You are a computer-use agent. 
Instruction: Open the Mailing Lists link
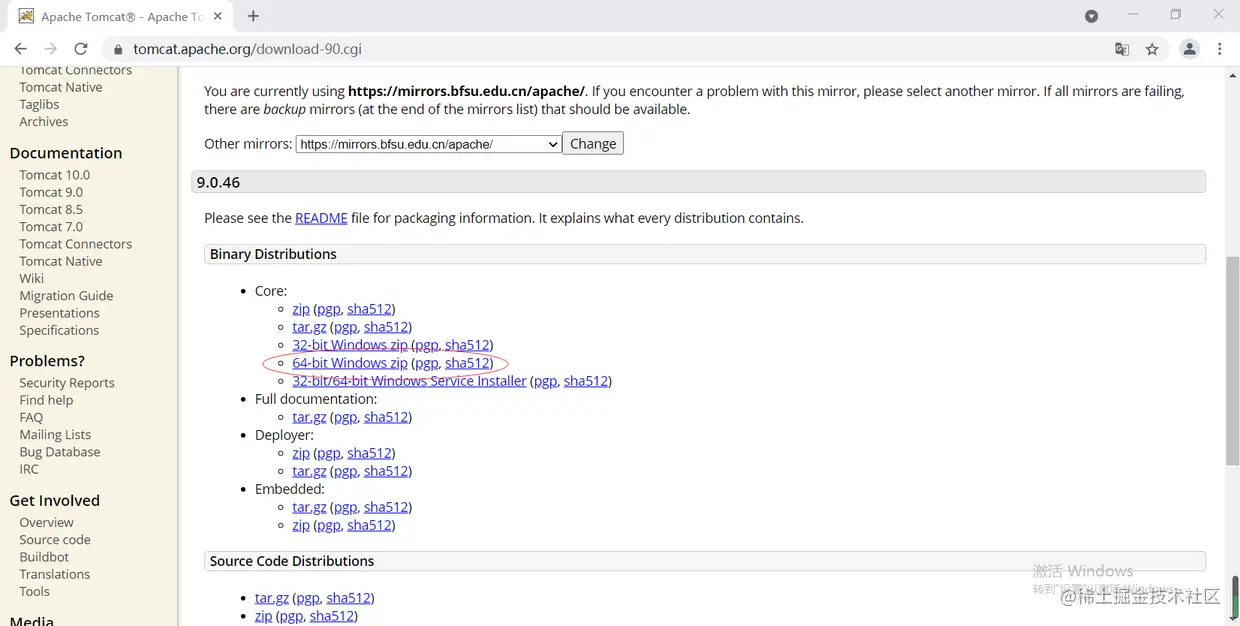(55, 435)
